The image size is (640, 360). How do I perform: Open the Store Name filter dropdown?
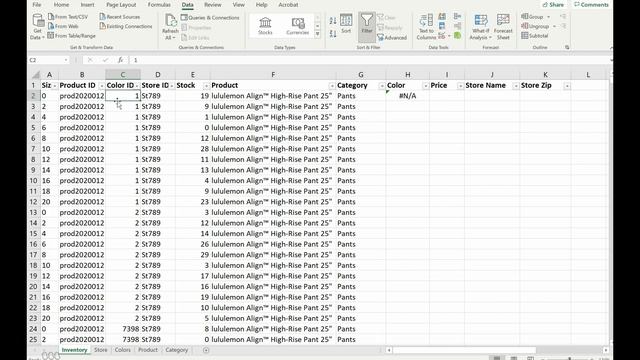coord(516,86)
